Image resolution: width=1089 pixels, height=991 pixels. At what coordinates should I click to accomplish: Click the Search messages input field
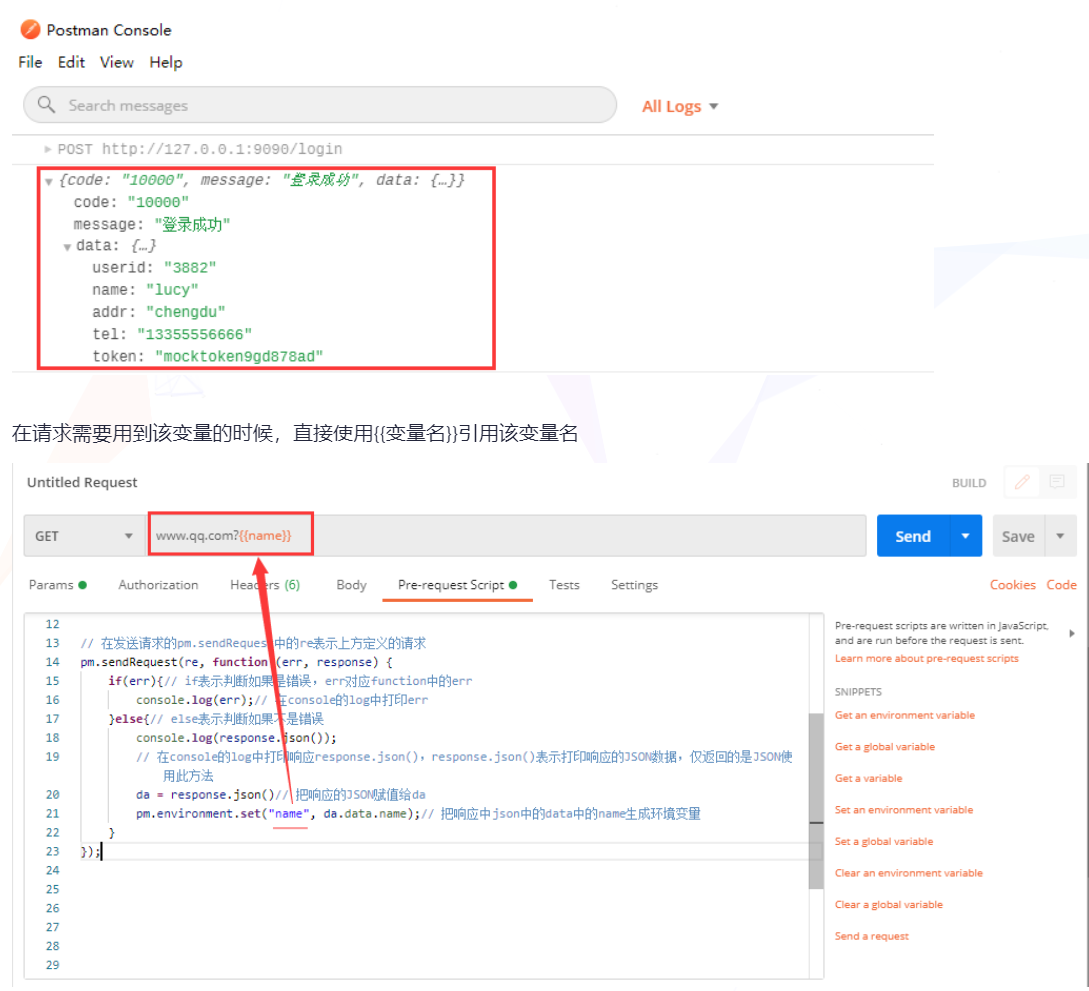tap(330, 105)
